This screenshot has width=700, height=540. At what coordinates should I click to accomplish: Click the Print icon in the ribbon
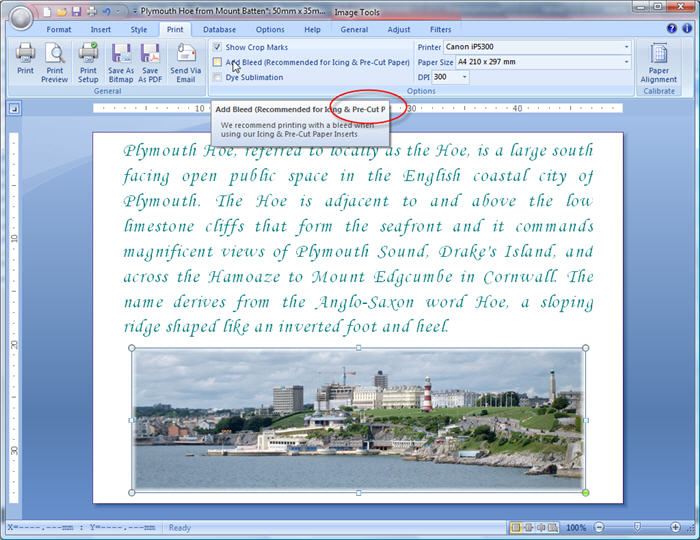click(x=25, y=60)
